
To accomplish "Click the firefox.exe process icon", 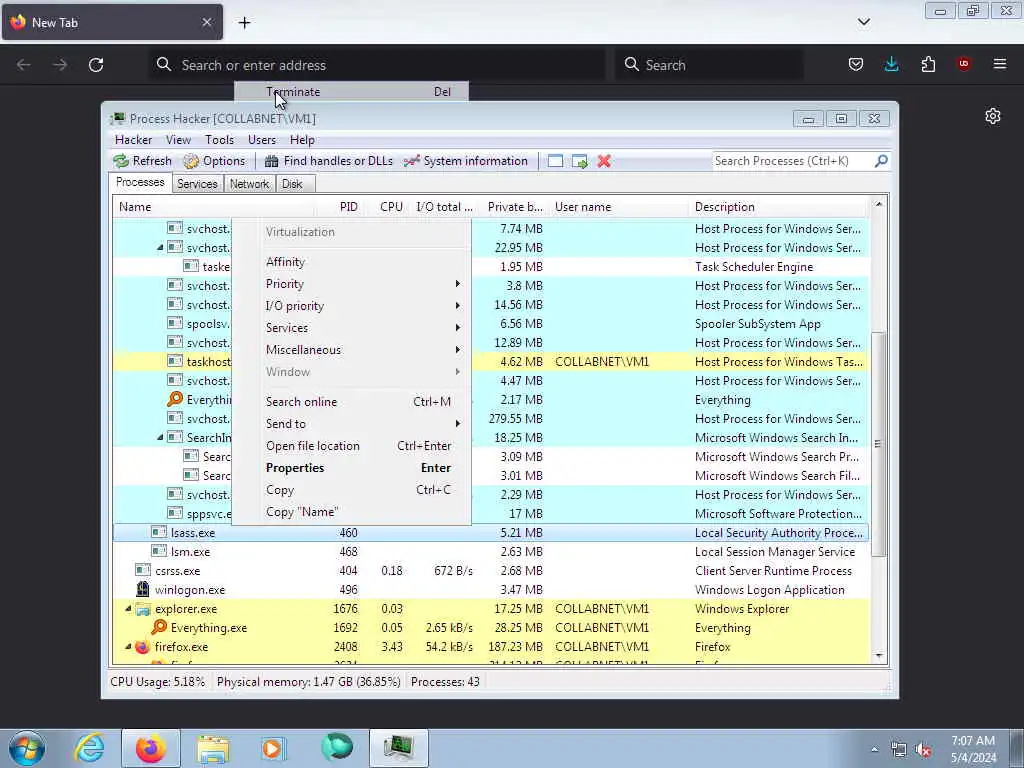I will click(x=142, y=647).
